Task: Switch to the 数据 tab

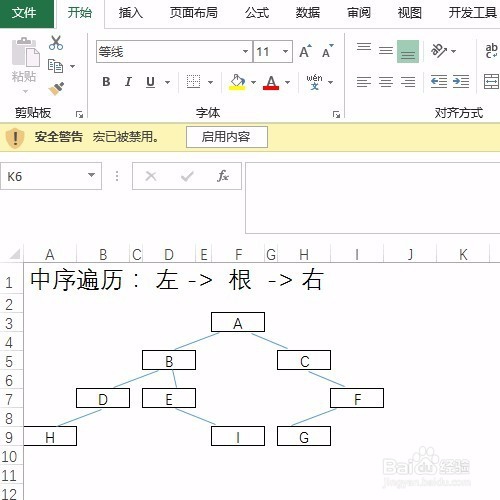Action: [x=308, y=13]
